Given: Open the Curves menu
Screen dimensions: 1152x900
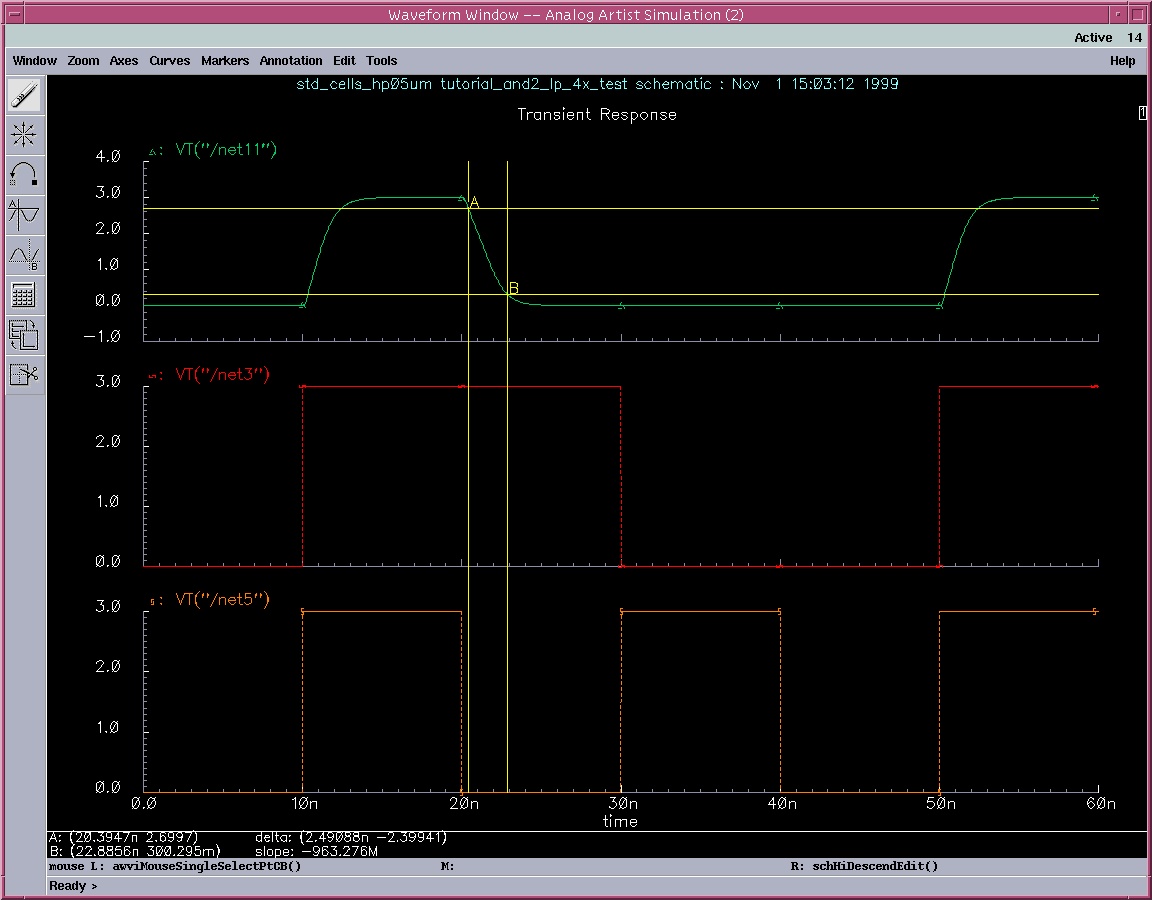Looking at the screenshot, I should pyautogui.click(x=170, y=61).
